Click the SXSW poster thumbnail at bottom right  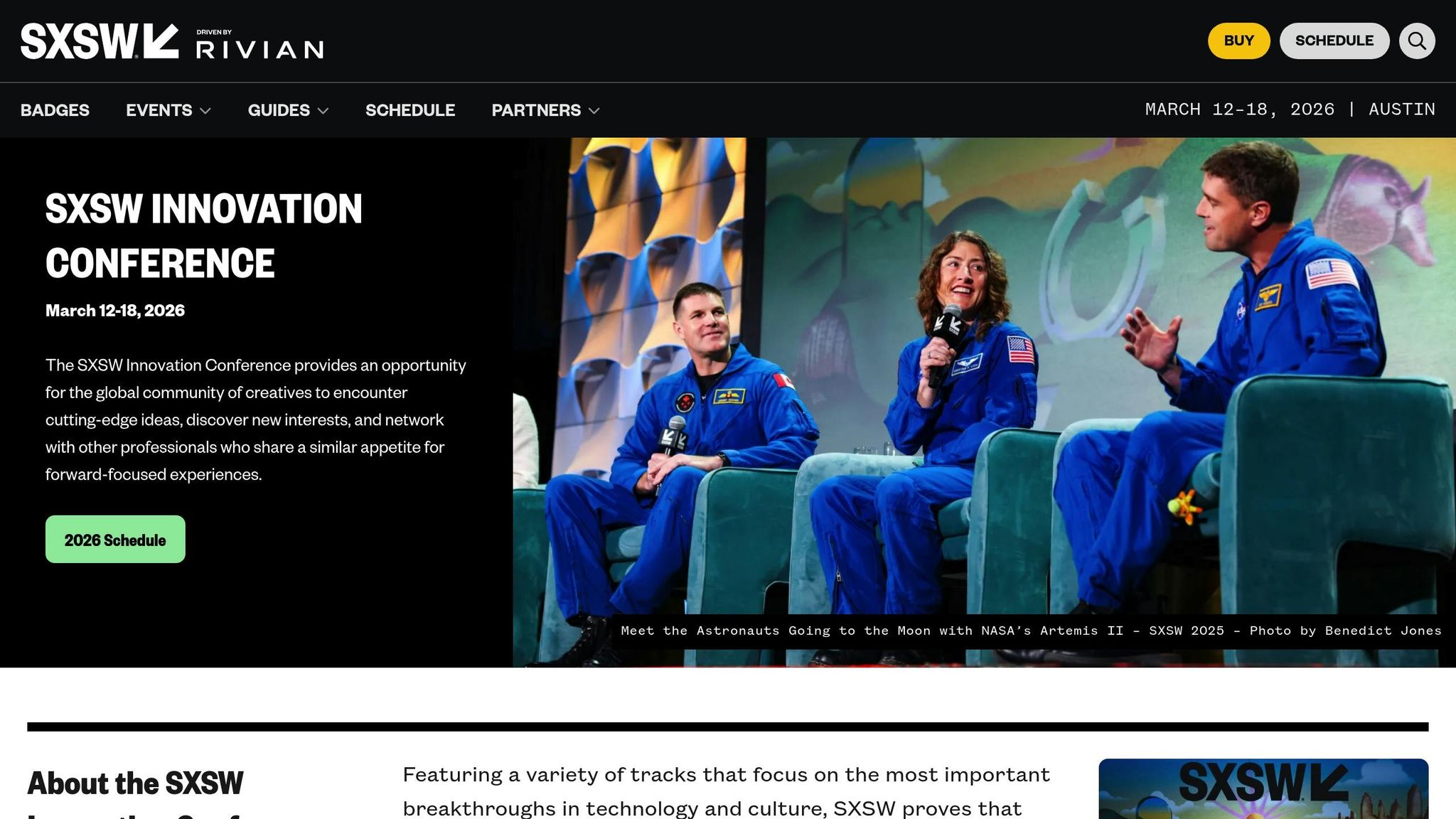pyautogui.click(x=1263, y=789)
